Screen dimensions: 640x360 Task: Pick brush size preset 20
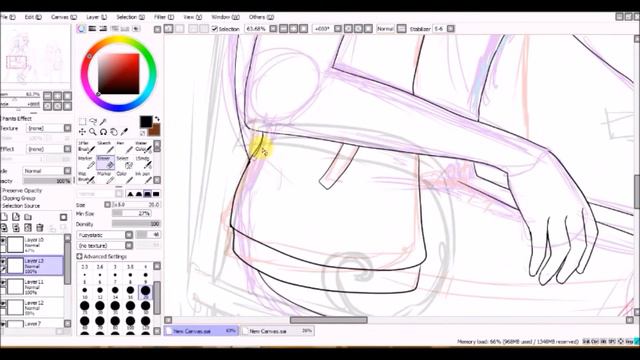(x=145, y=291)
